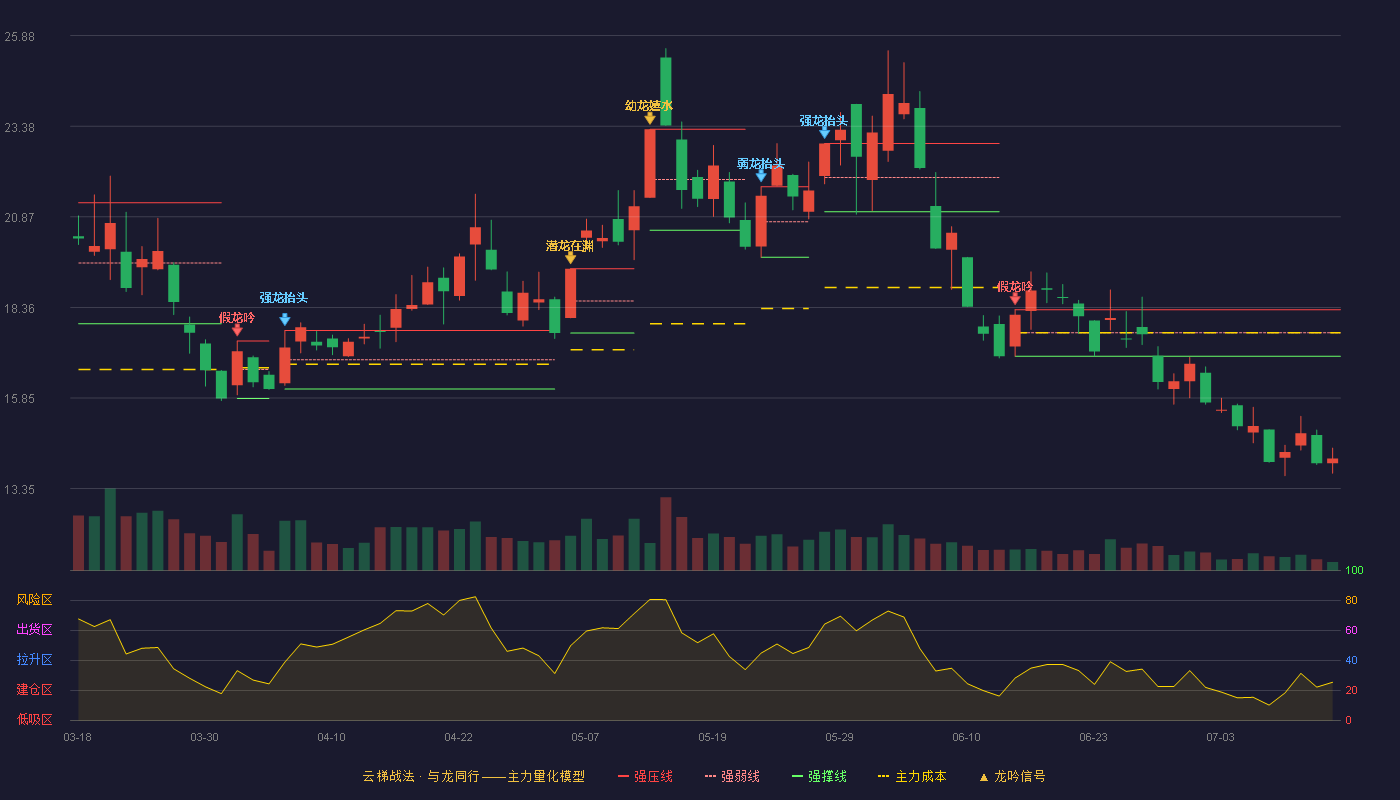Click the 04-10 date label
This screenshot has width=1400, height=800.
pyautogui.click(x=331, y=737)
